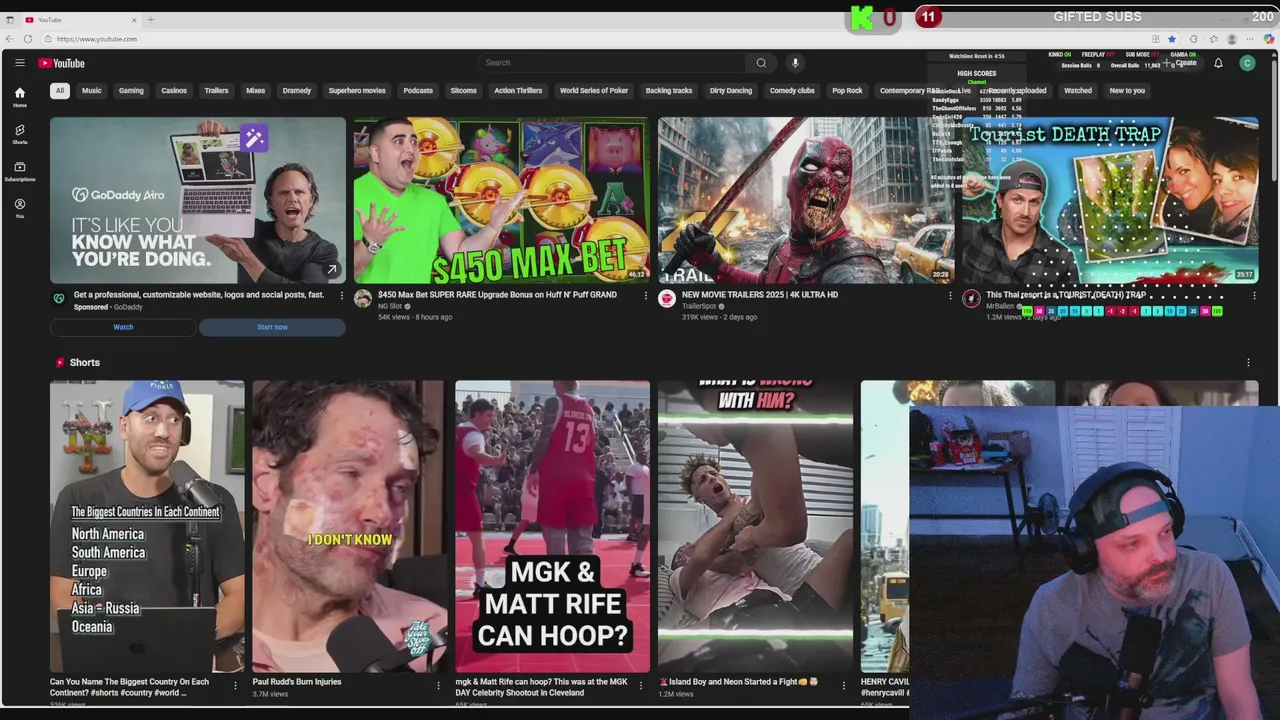Open more options for Thai resort video

coord(1254,296)
